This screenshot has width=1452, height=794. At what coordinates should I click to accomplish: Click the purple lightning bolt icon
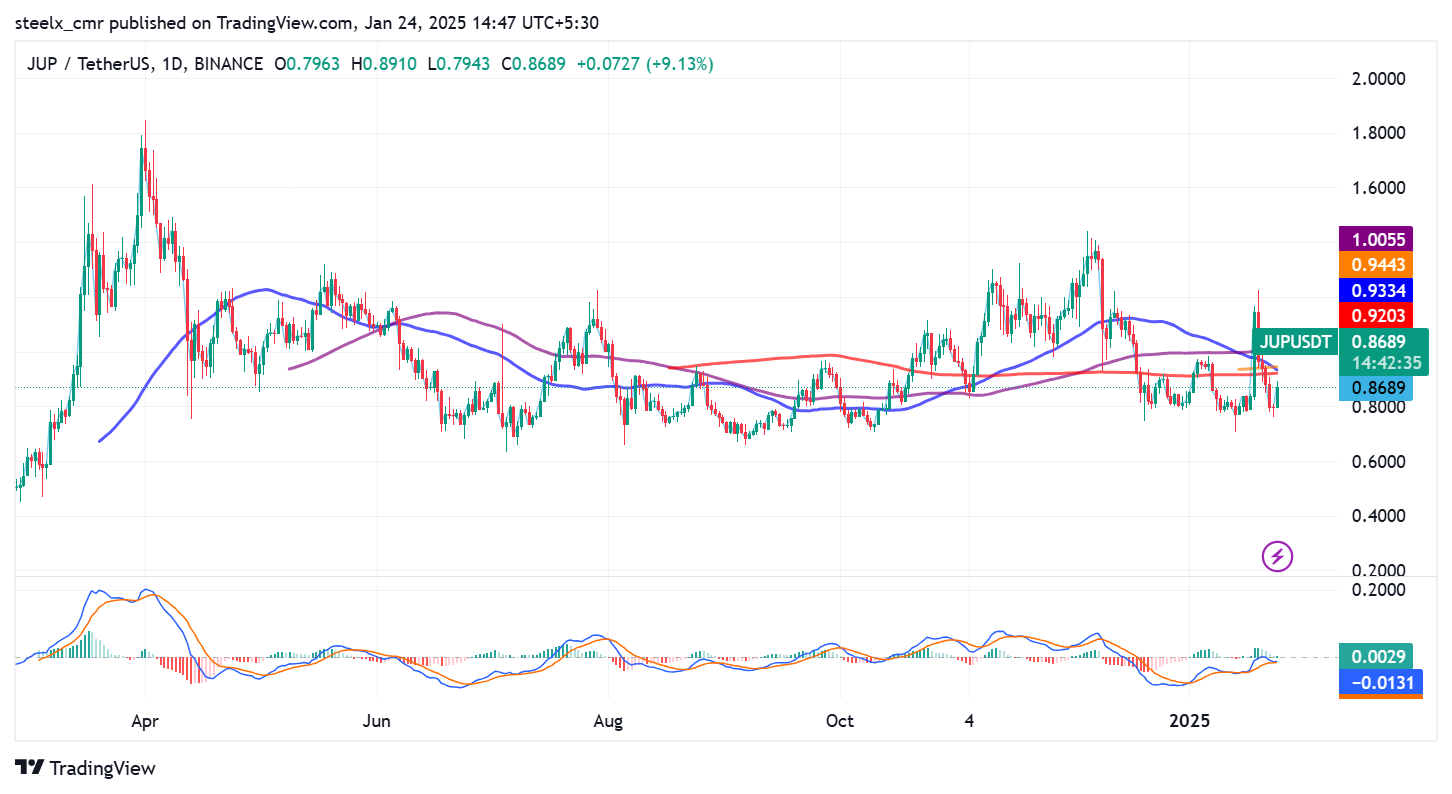(1278, 556)
